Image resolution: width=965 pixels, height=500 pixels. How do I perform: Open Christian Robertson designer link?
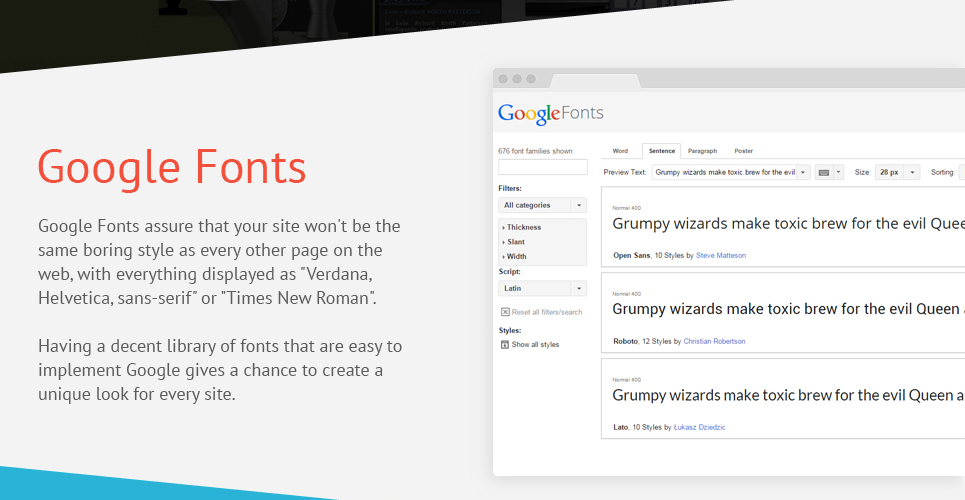714,341
